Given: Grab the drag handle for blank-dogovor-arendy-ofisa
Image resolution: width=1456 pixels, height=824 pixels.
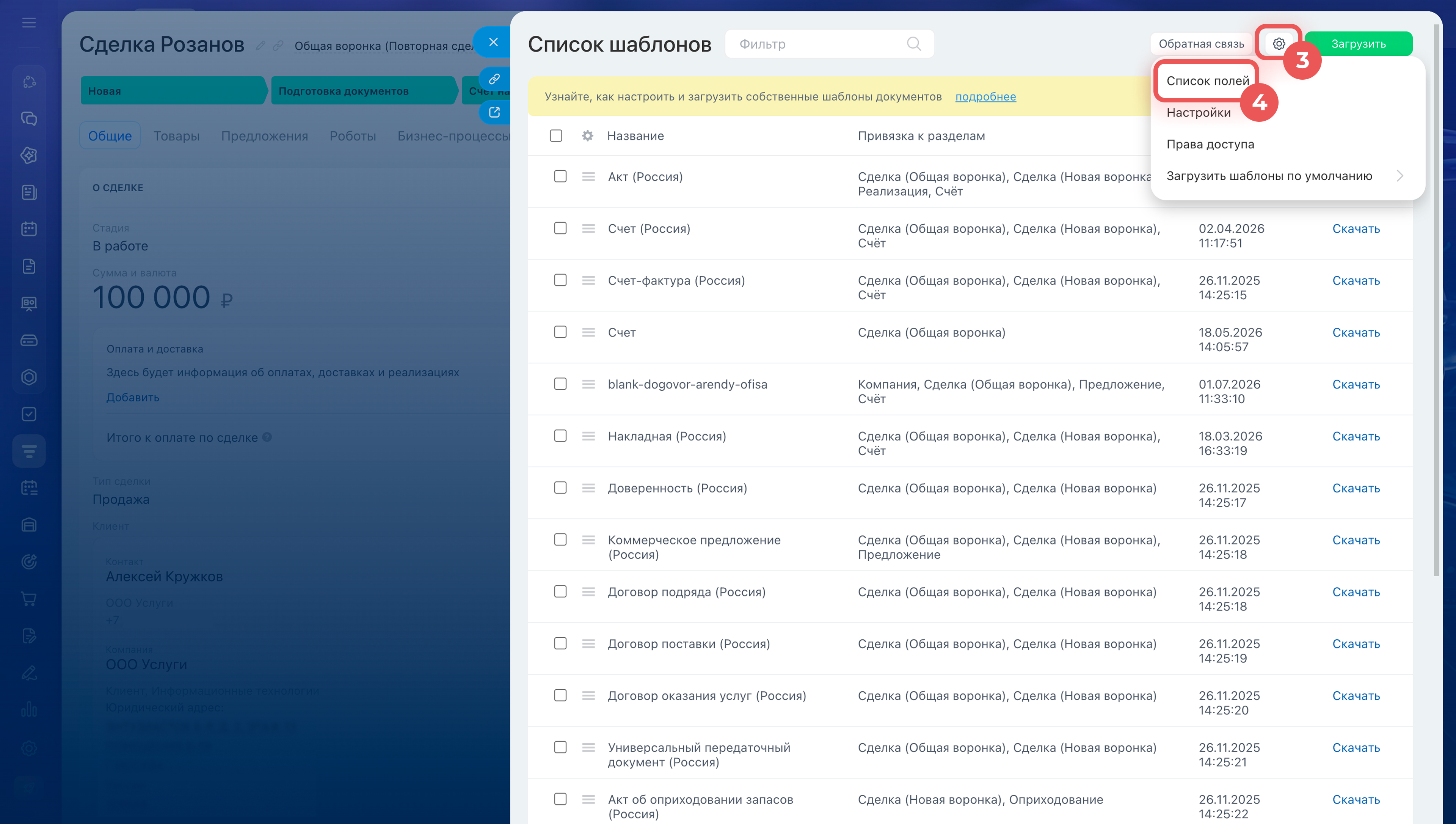Looking at the screenshot, I should tap(588, 384).
